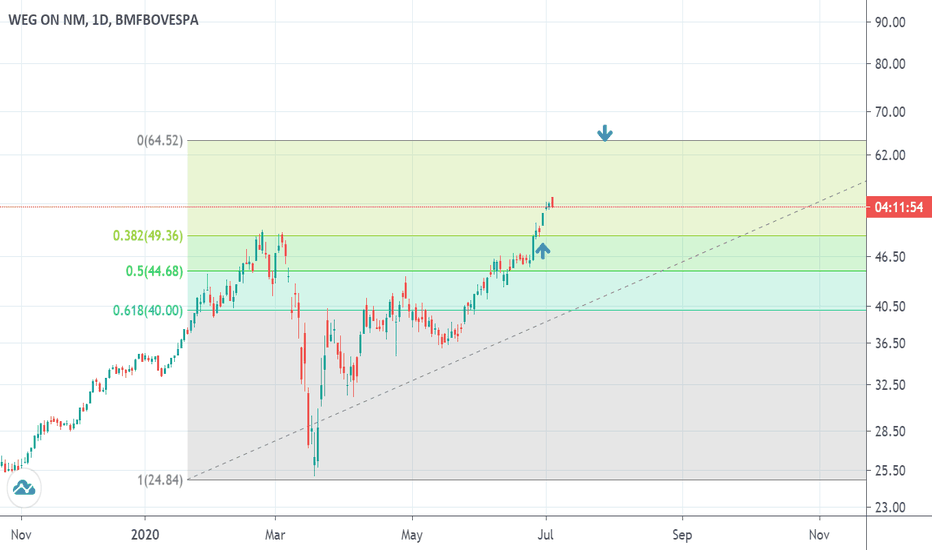Click the red countdown label 04:11:54
Viewport: 932px width, 550px height.
899,207
